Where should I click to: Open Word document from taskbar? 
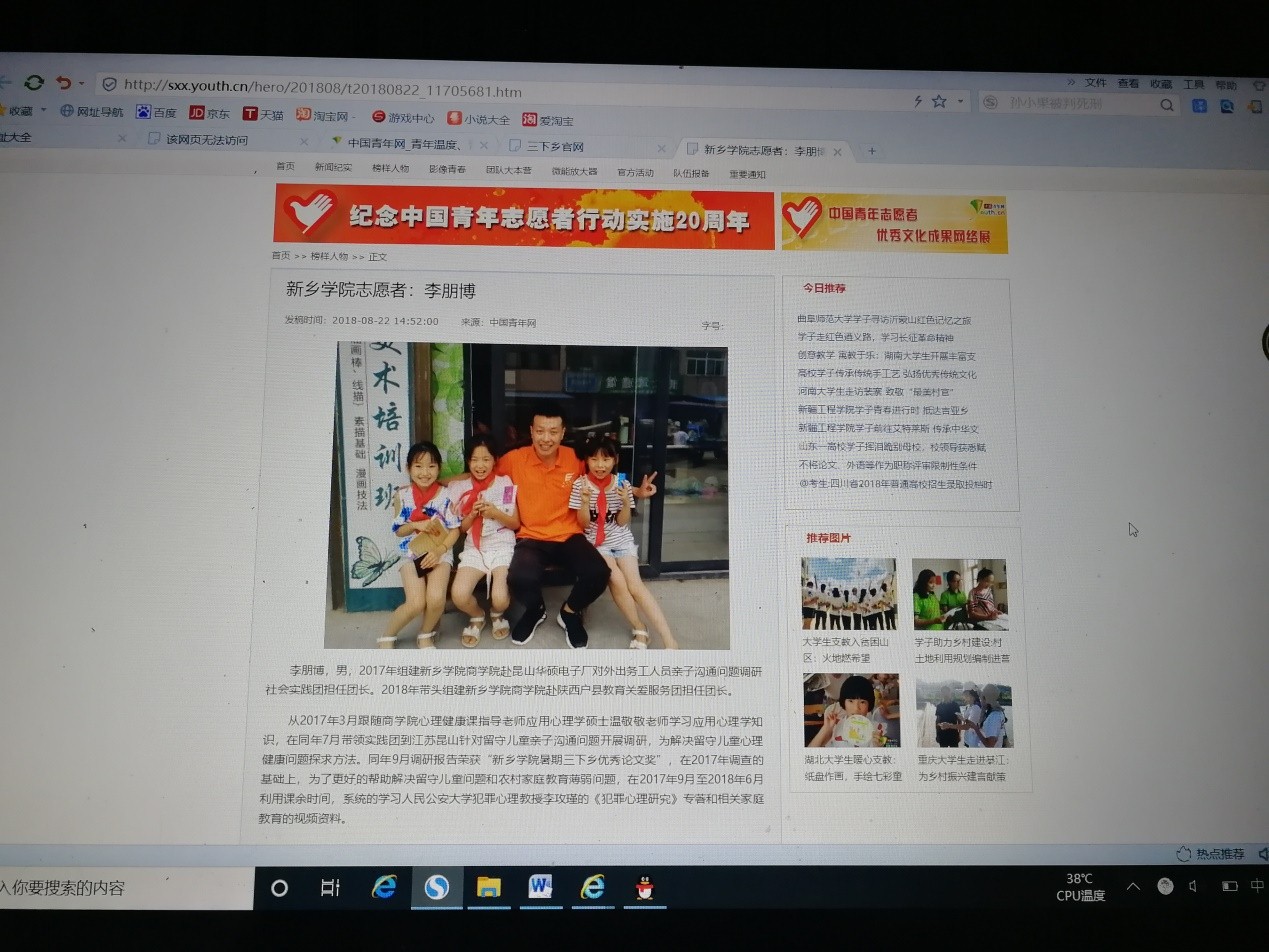pos(540,887)
